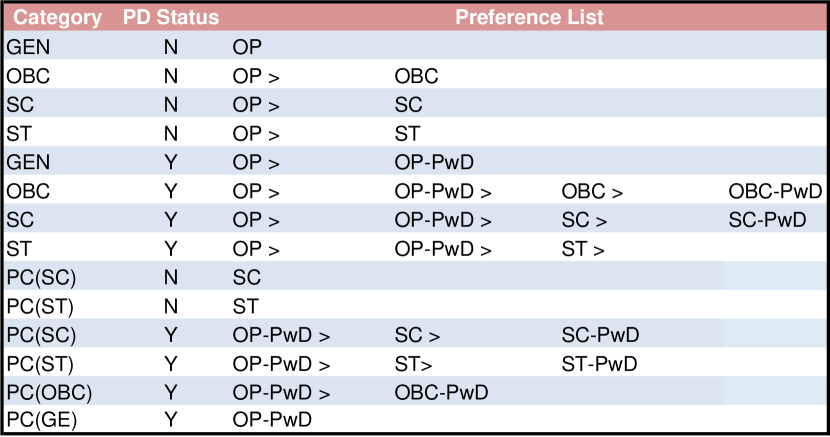The image size is (830, 437).
Task: Click the SC cell in the PC(SC) N row
Action: click(247, 277)
